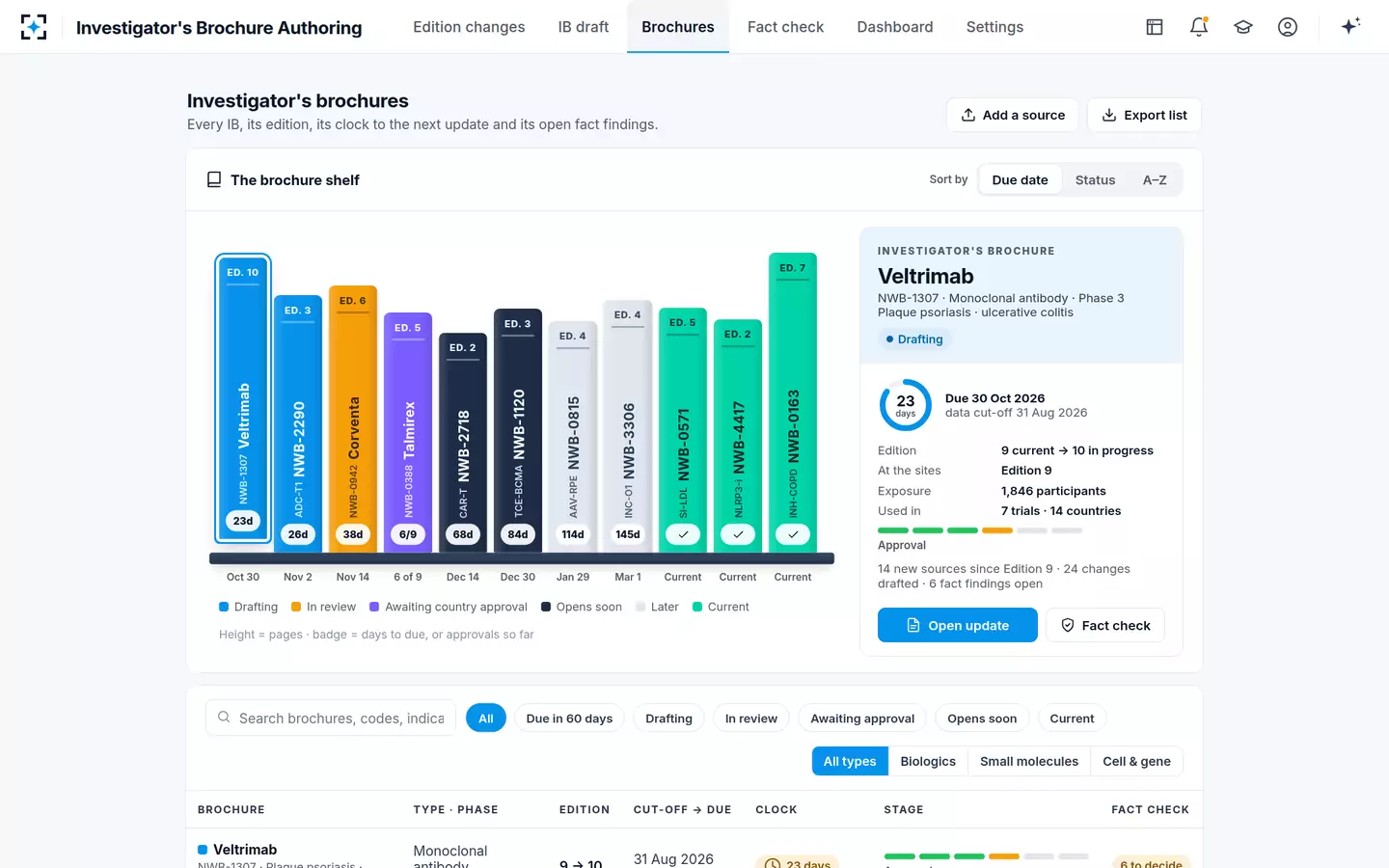Sort shelf by Status
This screenshot has height=868, width=1389.
click(1095, 179)
